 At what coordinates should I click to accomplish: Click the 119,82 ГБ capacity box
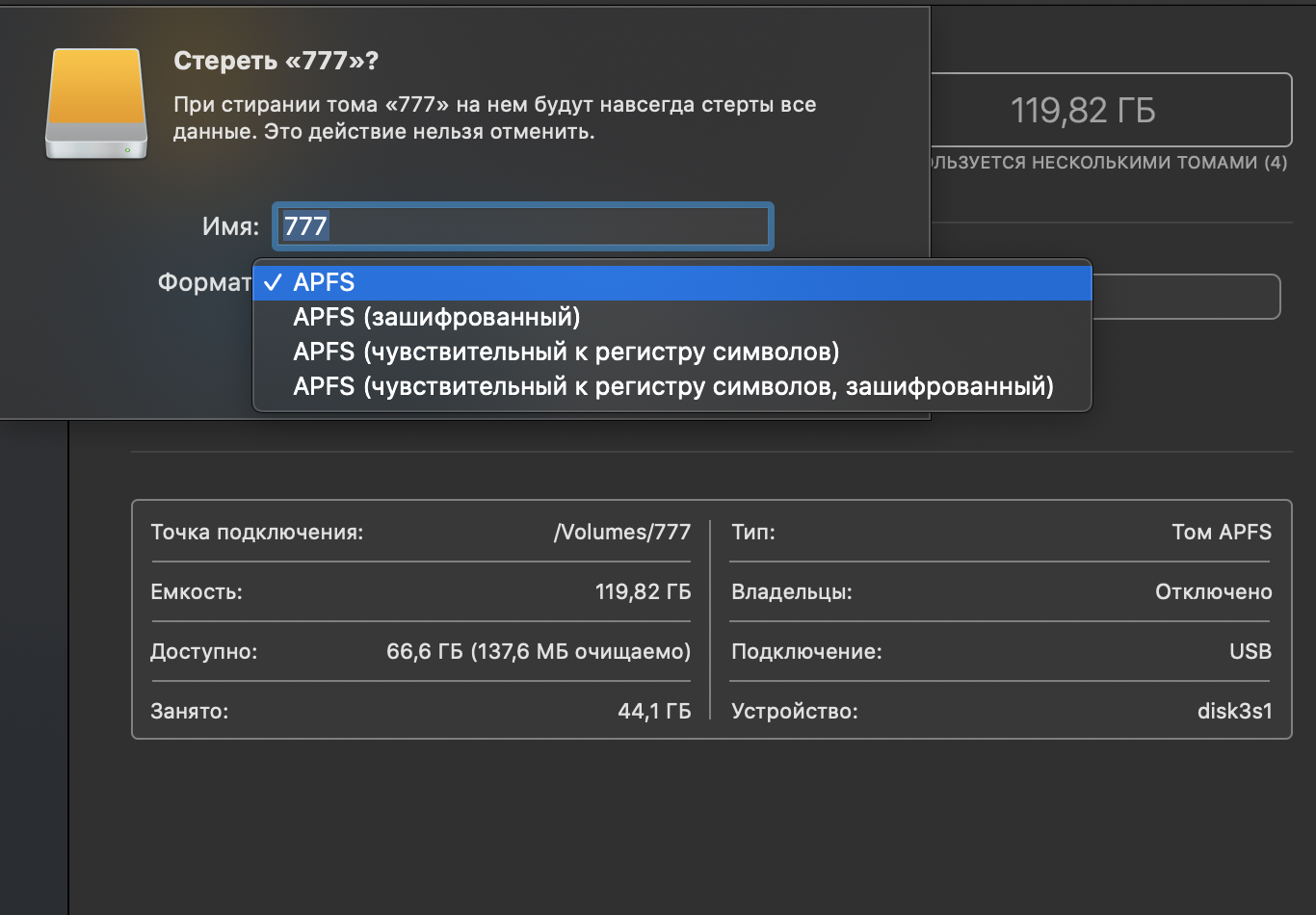click(1110, 110)
